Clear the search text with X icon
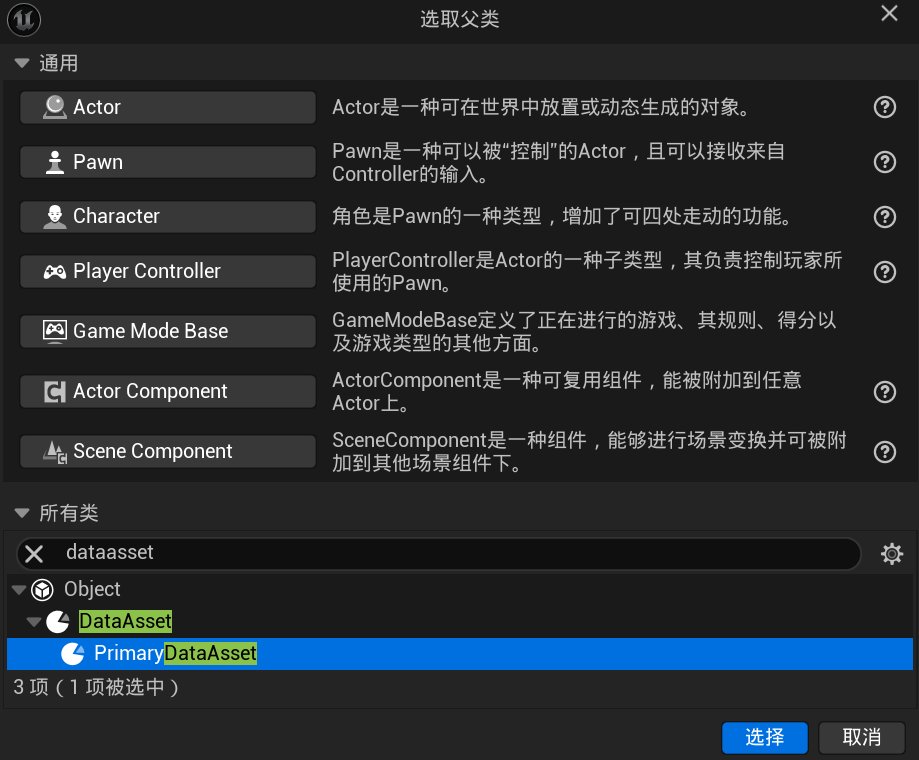This screenshot has height=760, width=919. tap(34, 554)
